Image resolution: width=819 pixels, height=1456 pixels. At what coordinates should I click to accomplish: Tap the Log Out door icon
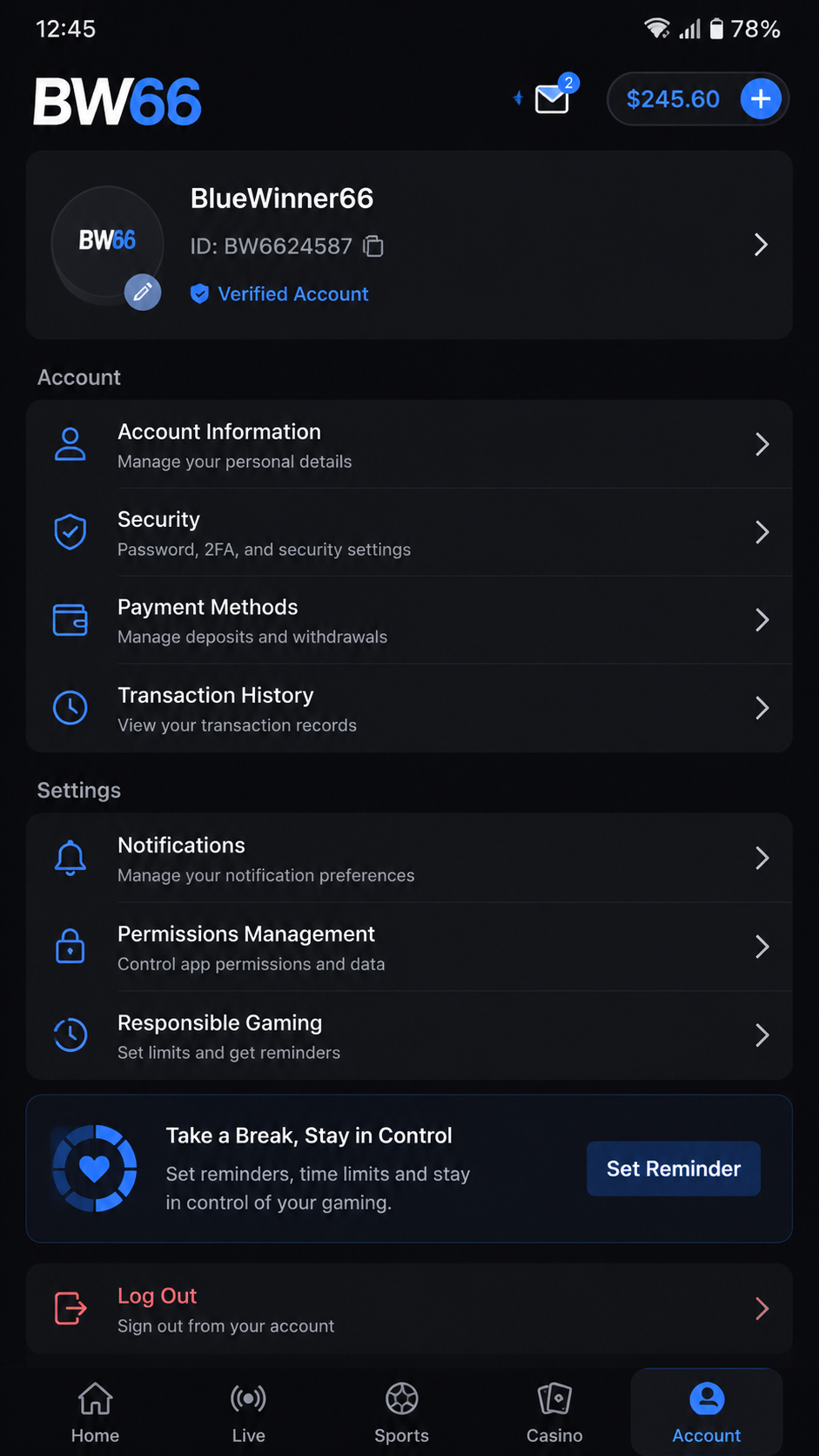(70, 1308)
